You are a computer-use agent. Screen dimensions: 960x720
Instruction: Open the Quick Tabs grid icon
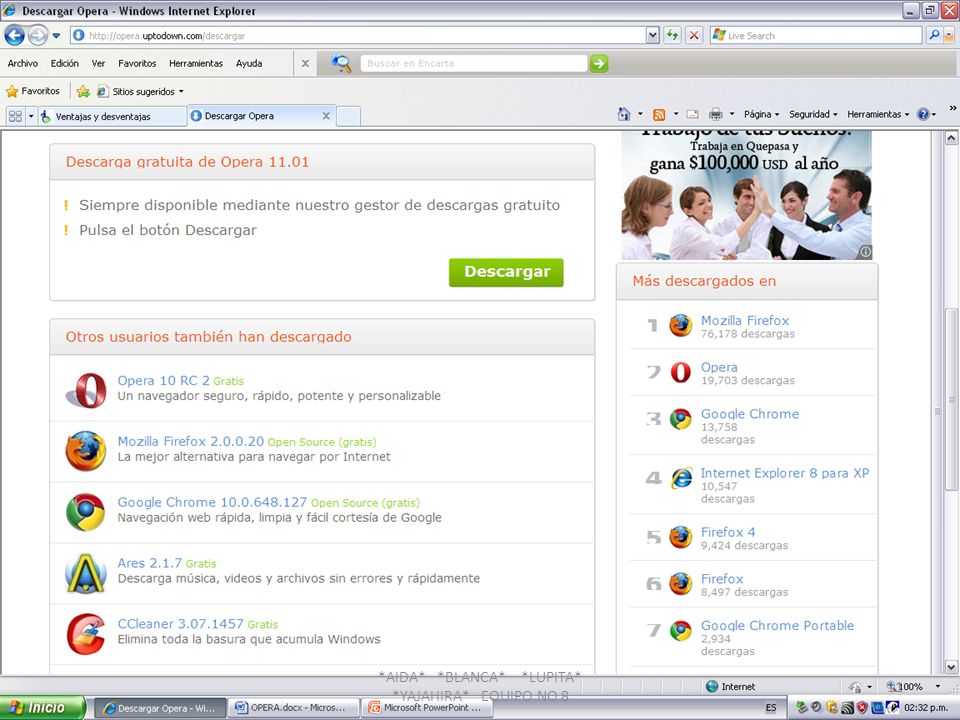pos(15,116)
